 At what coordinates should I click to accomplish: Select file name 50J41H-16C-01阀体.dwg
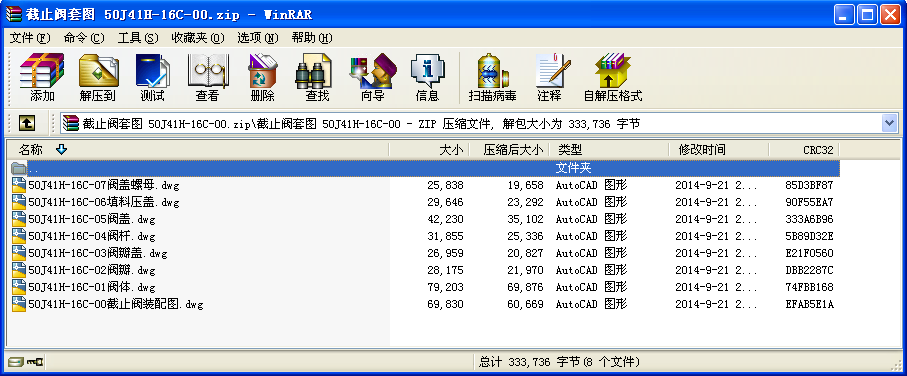92,287
